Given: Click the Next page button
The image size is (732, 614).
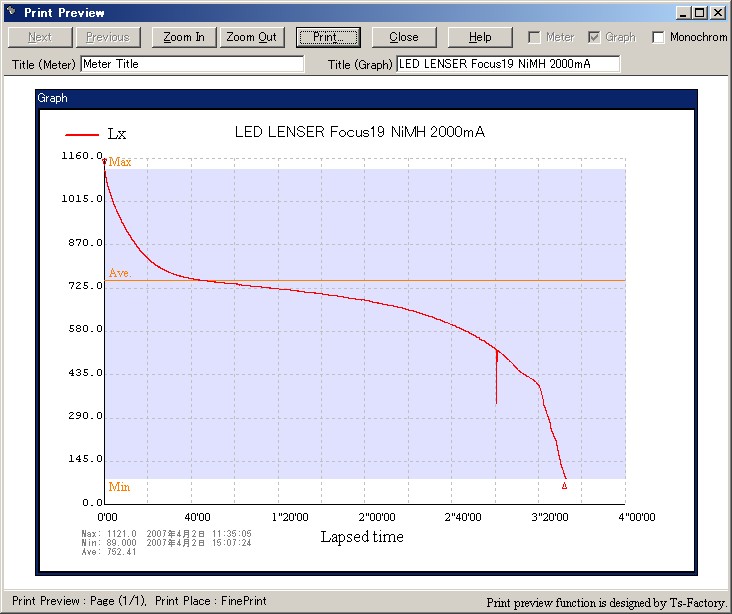Looking at the screenshot, I should point(40,37).
